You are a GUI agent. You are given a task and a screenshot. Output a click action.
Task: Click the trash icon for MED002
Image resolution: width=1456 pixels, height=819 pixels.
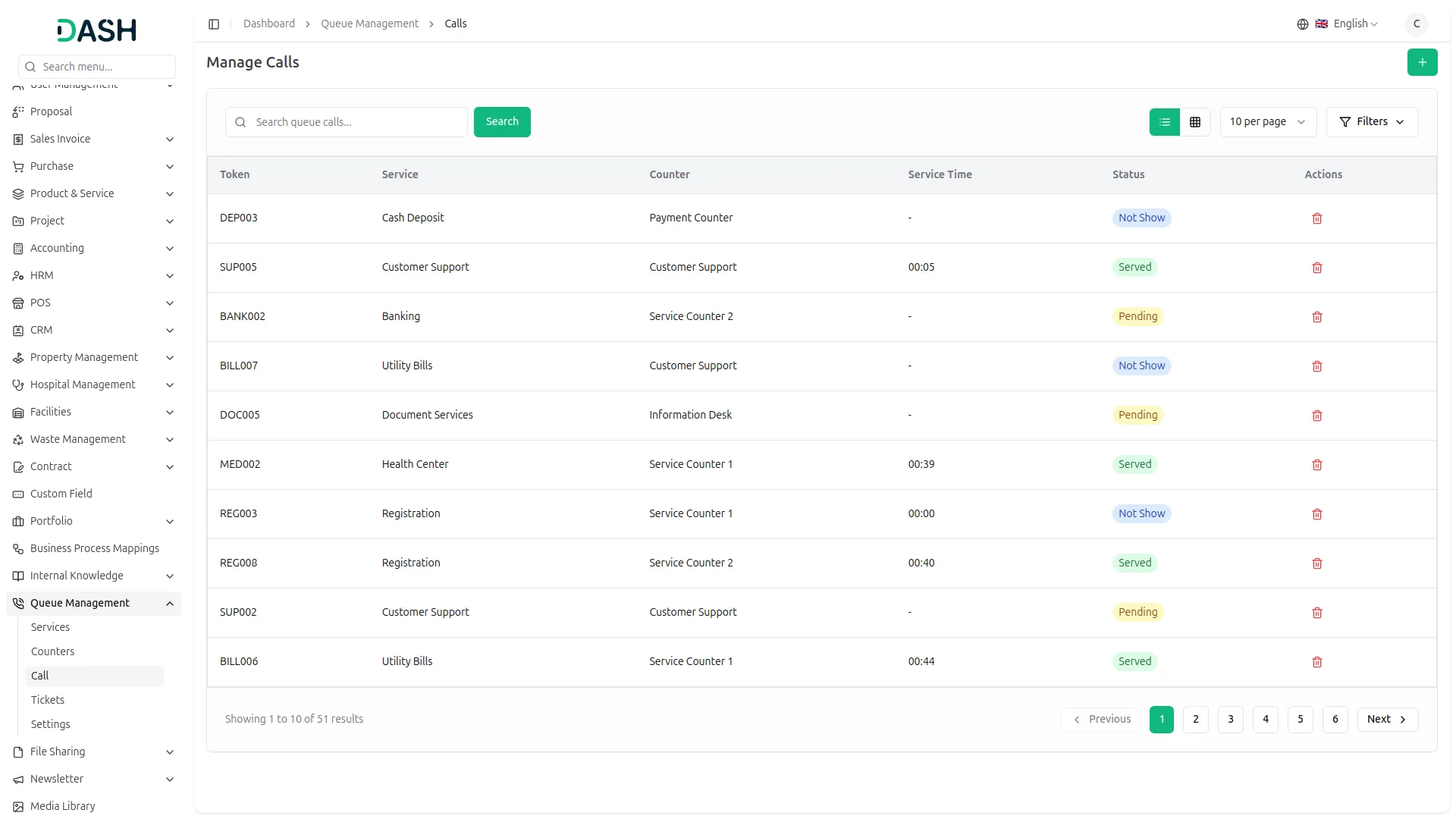coord(1316,465)
